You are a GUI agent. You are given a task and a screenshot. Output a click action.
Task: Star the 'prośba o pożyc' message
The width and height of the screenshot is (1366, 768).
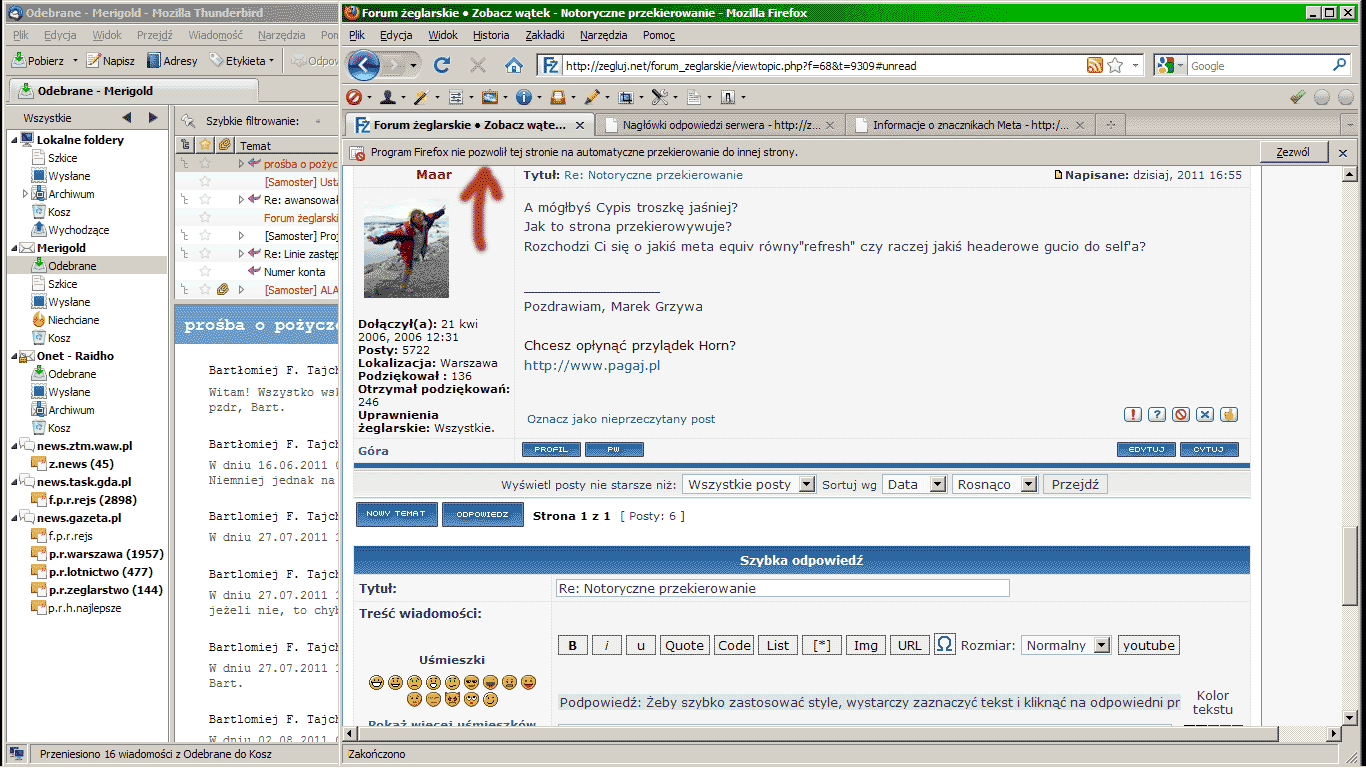pos(205,164)
